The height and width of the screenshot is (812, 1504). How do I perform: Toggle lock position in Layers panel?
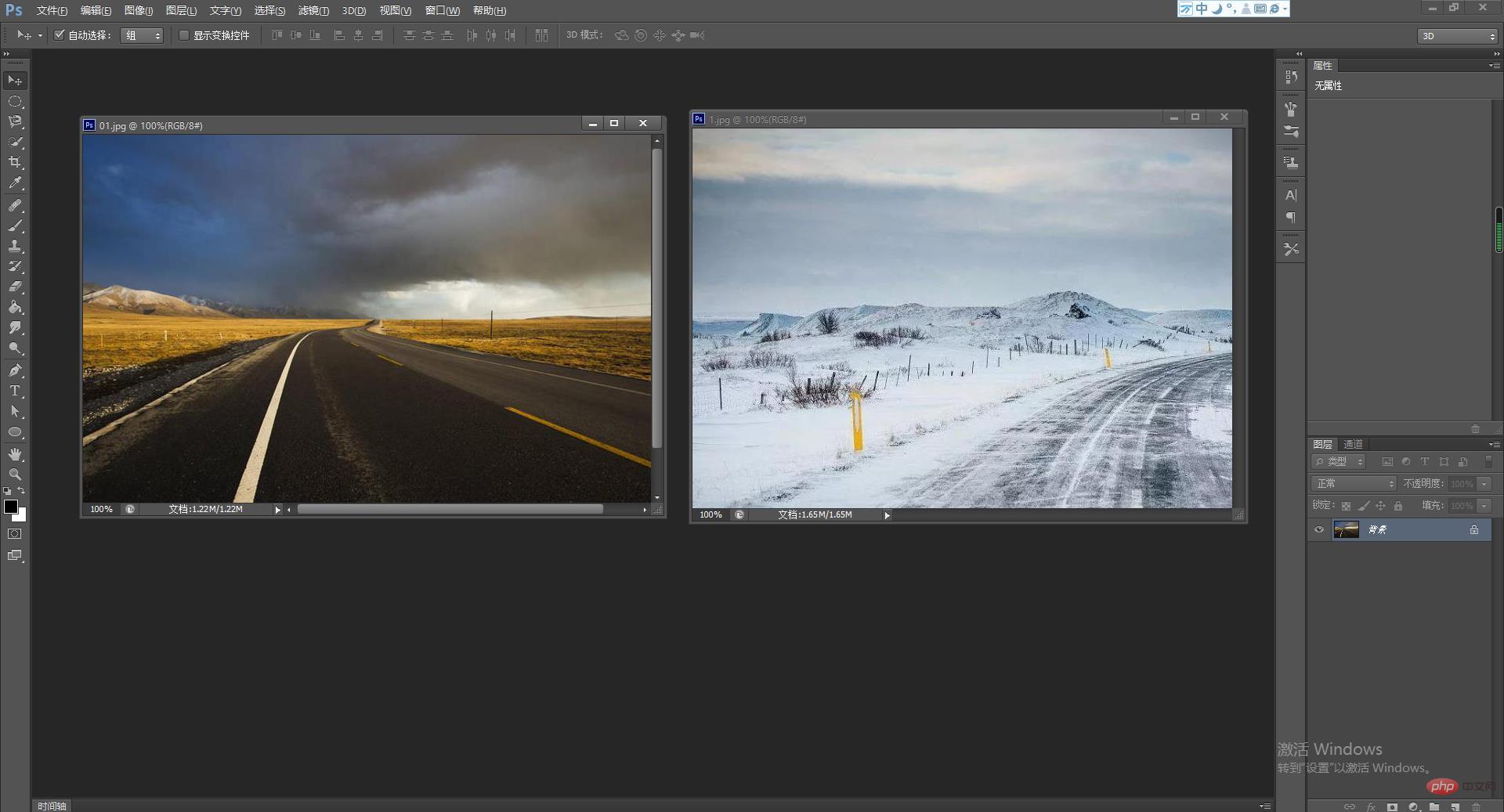[1380, 506]
